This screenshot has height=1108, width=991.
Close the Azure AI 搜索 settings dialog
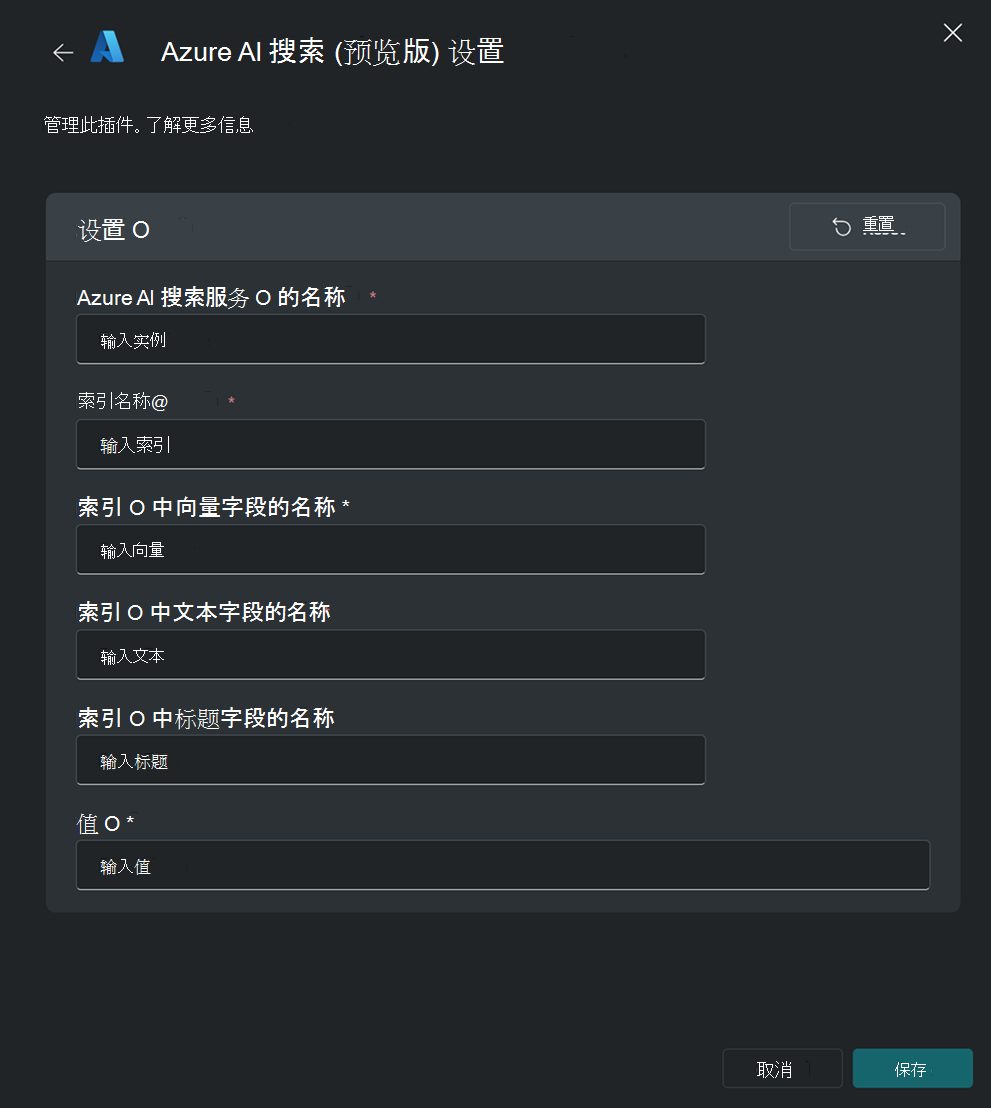952,33
